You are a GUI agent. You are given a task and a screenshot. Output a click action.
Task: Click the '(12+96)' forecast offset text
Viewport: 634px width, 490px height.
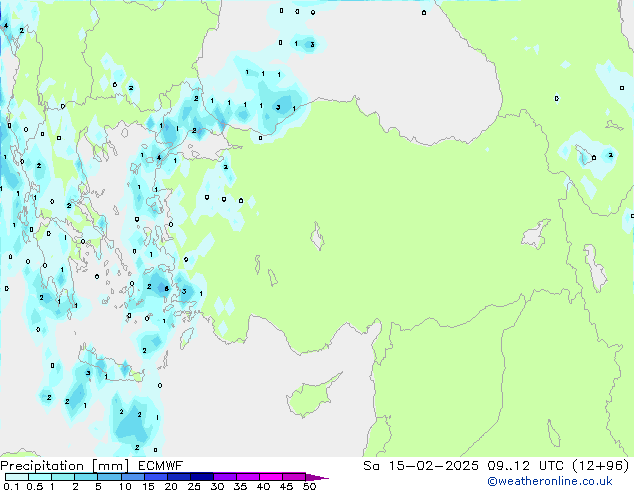click(x=601, y=466)
